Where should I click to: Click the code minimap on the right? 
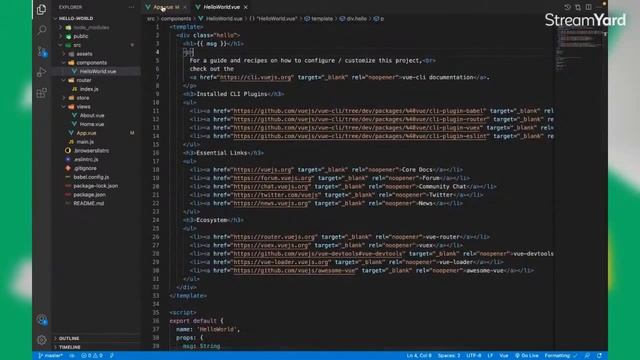coord(580,49)
